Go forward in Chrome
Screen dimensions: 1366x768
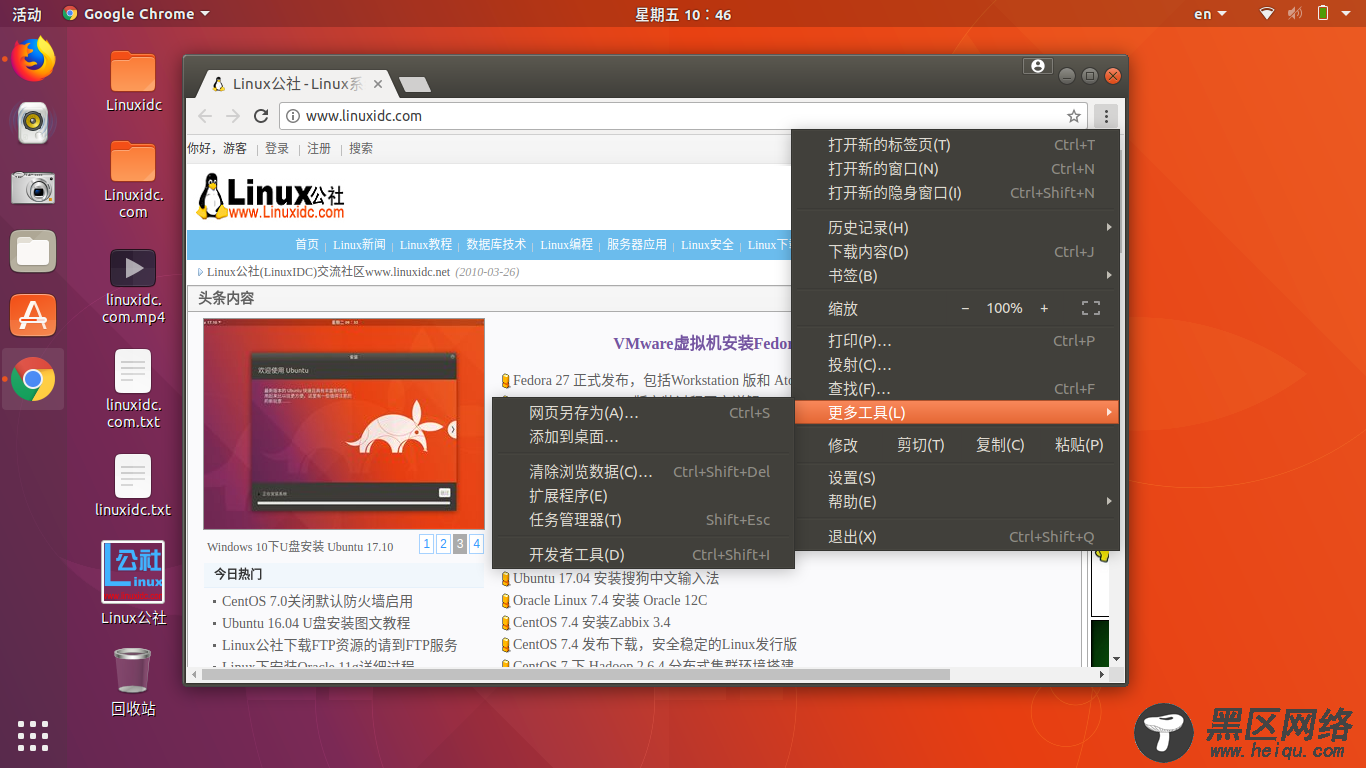click(233, 116)
